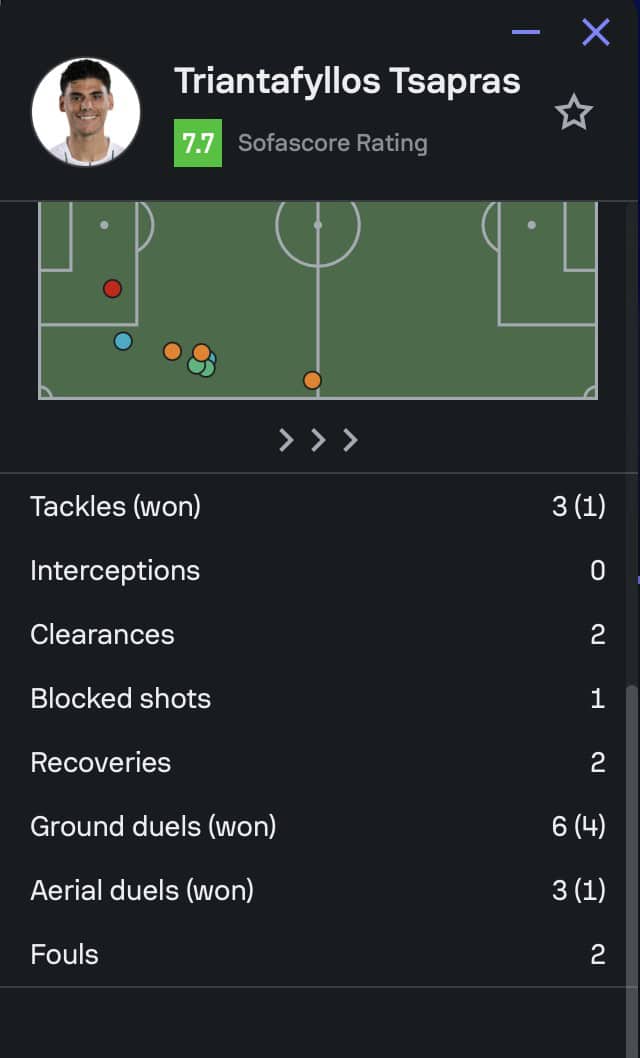Click the attack direction arrows below the pitch
This screenshot has width=640, height=1058.
[318, 440]
